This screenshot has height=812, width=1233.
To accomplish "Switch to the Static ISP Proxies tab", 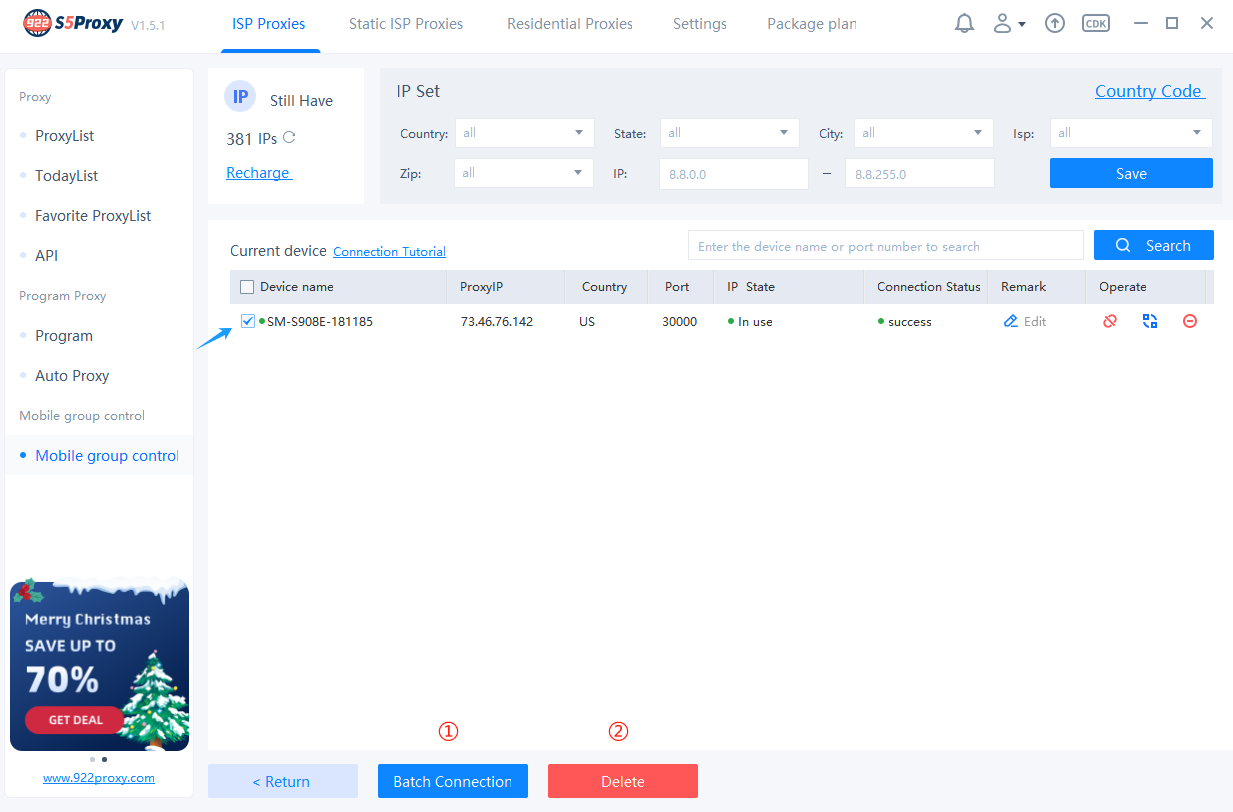I will pyautogui.click(x=406, y=24).
